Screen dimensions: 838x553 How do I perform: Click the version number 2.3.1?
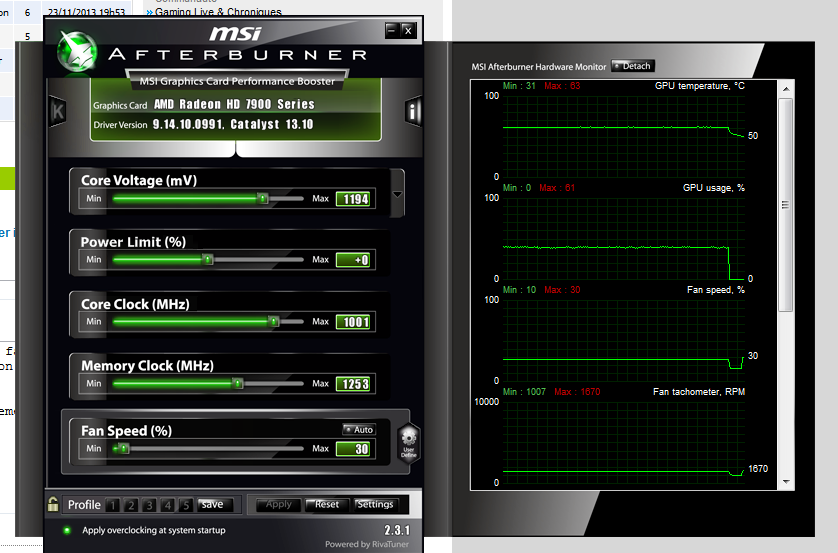pyautogui.click(x=397, y=530)
